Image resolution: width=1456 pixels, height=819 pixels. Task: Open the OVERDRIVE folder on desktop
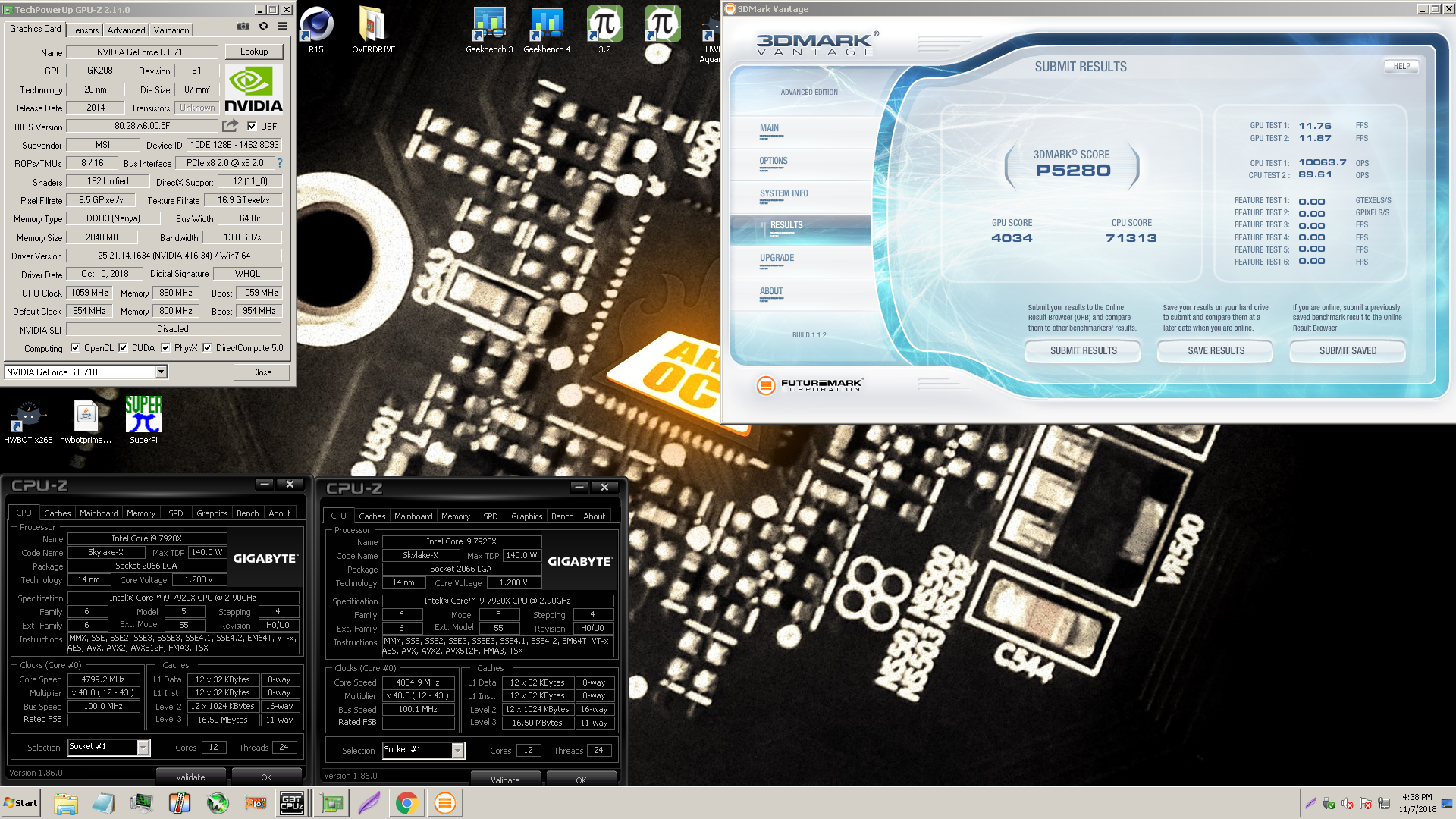[373, 30]
